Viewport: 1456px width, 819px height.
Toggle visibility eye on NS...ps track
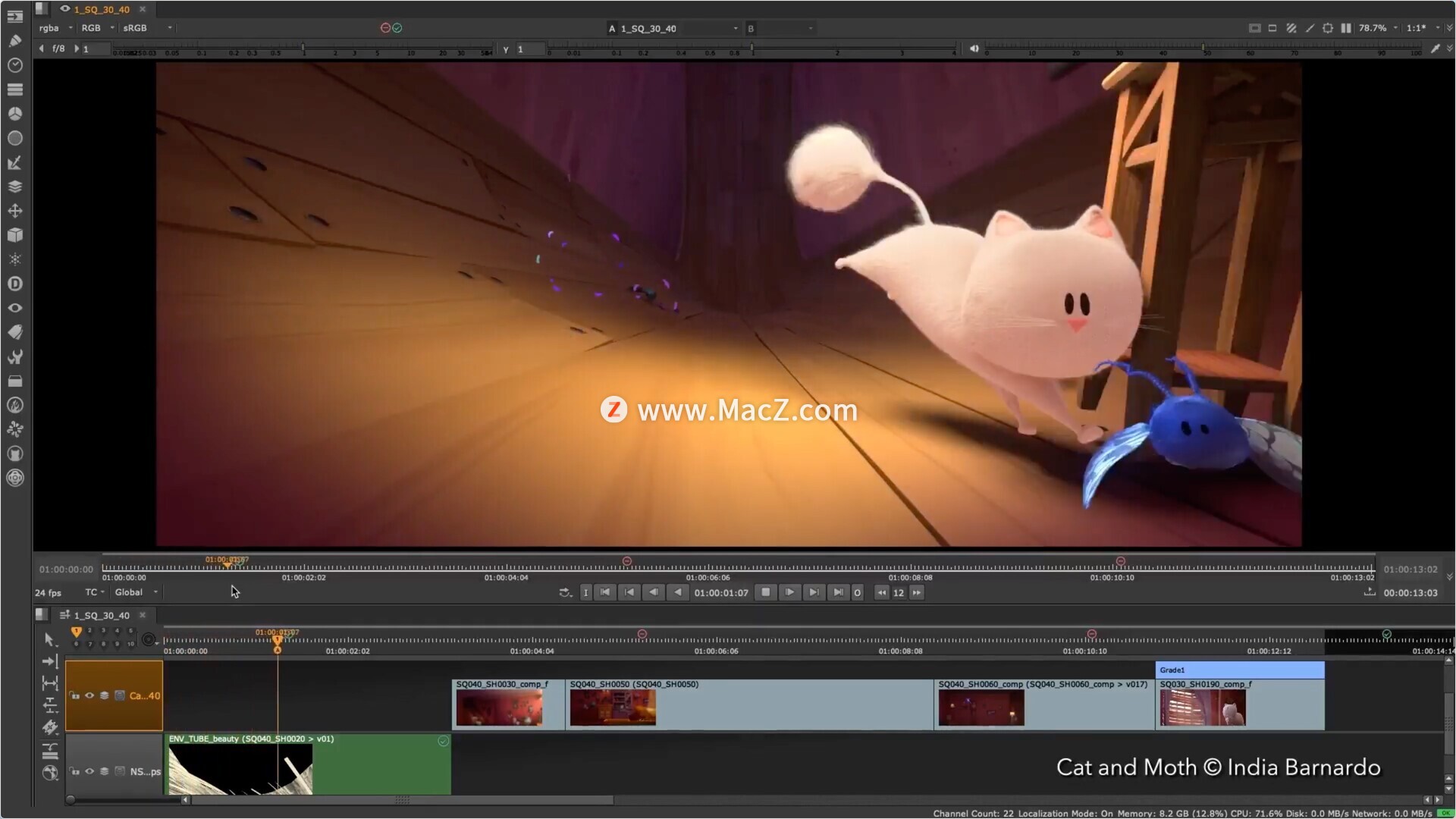click(89, 771)
